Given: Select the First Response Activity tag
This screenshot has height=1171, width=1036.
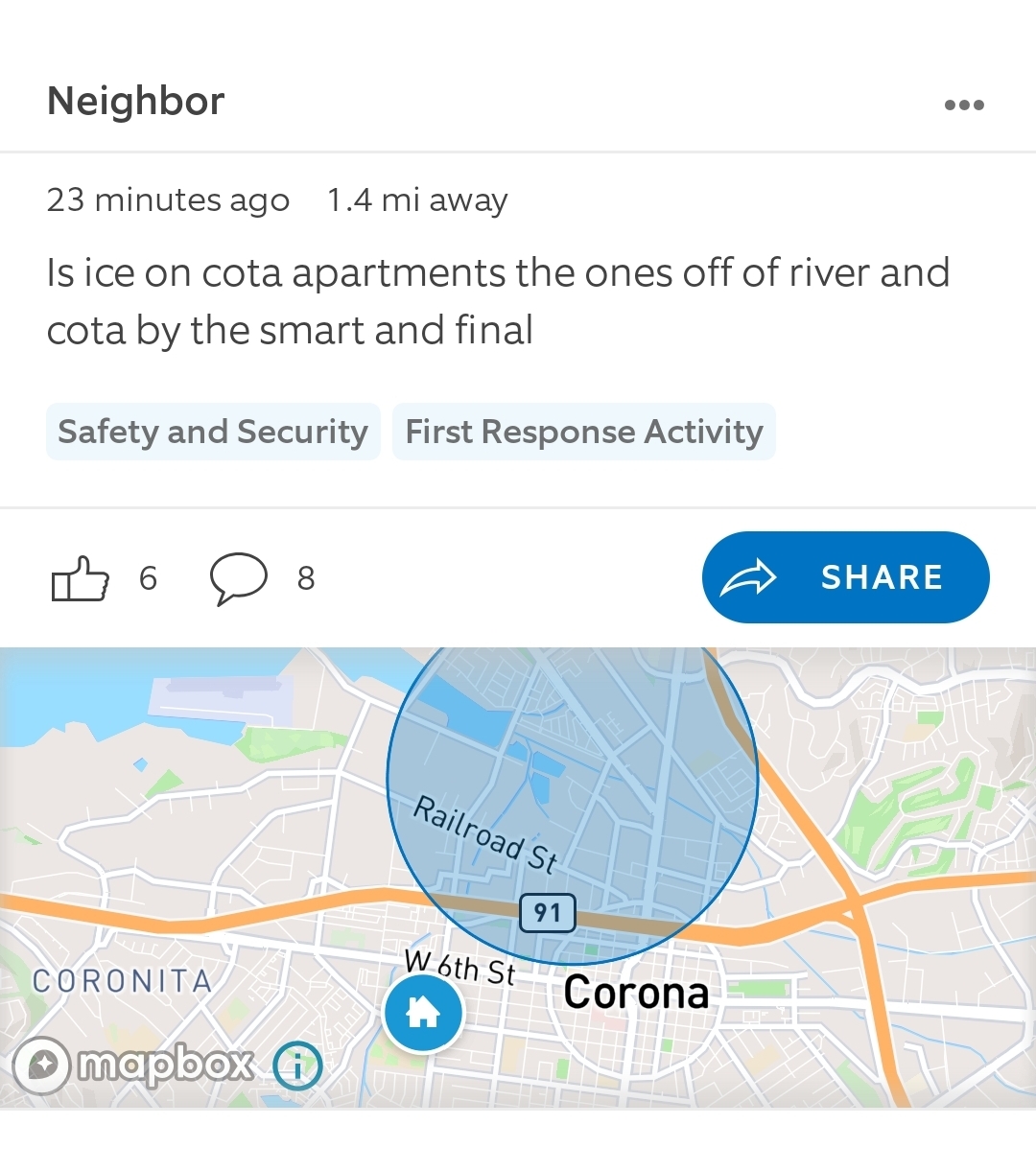Looking at the screenshot, I should (583, 432).
